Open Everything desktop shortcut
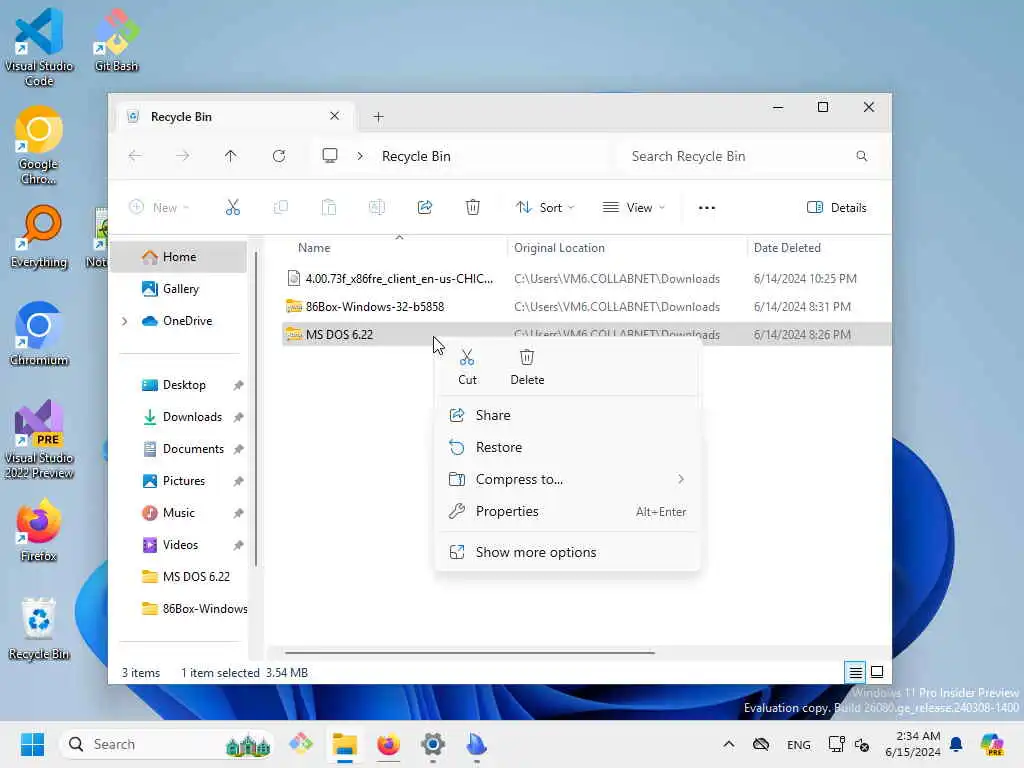 tap(39, 236)
